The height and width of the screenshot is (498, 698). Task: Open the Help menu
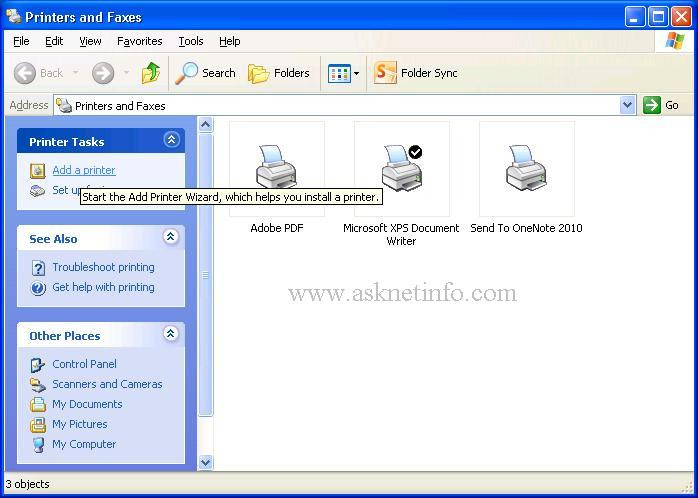229,41
